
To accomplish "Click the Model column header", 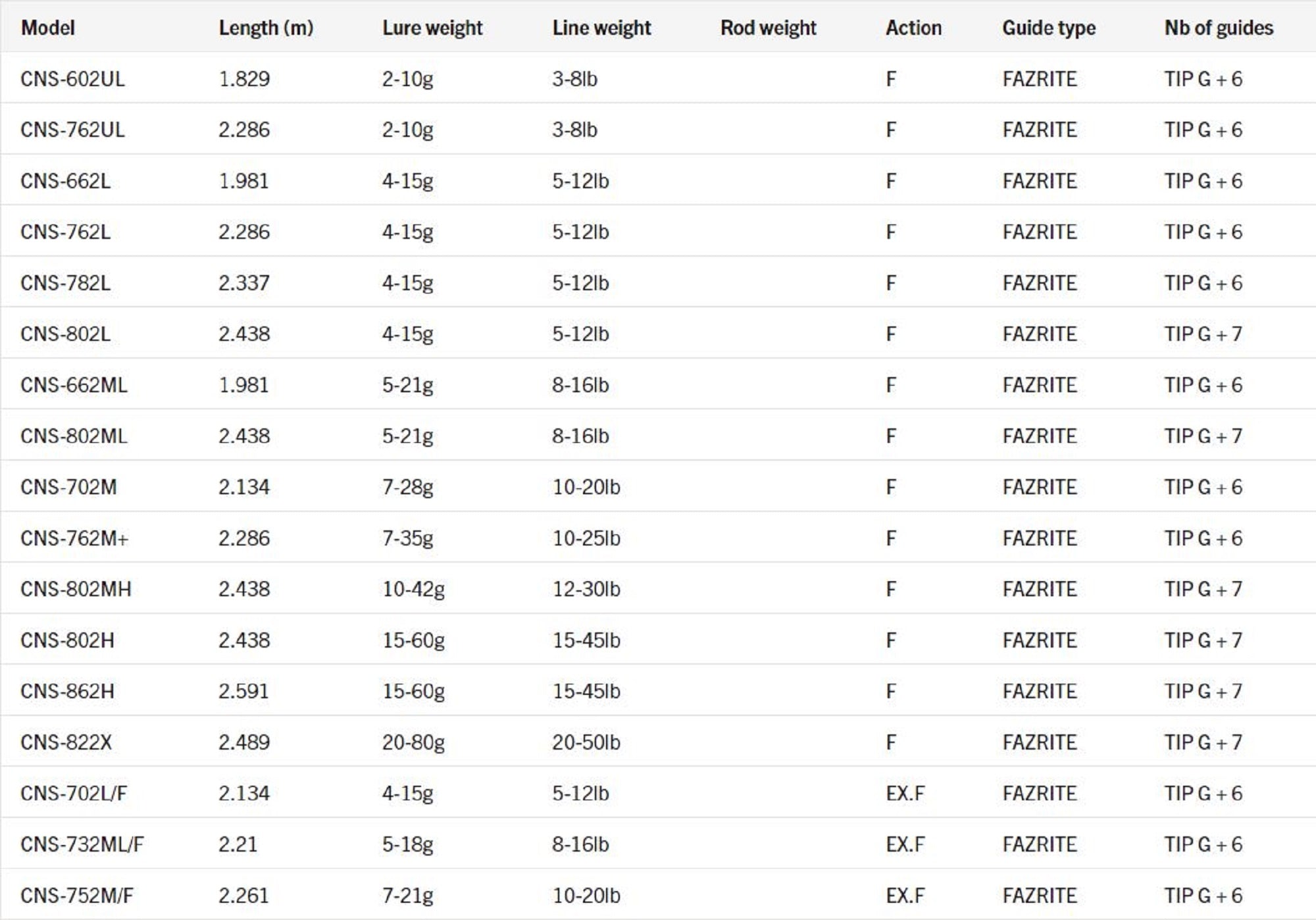I will click(48, 28).
